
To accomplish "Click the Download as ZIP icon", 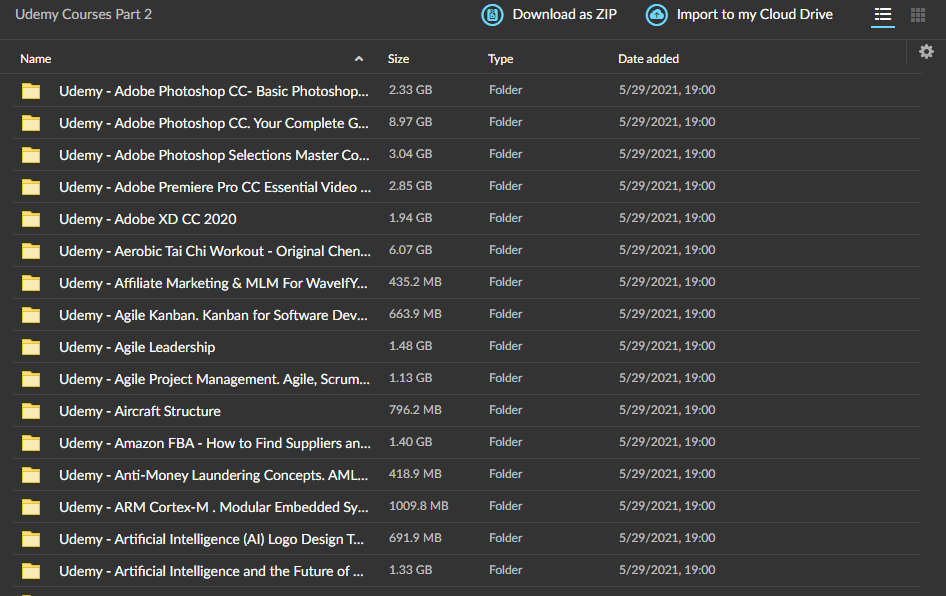I will click(492, 14).
